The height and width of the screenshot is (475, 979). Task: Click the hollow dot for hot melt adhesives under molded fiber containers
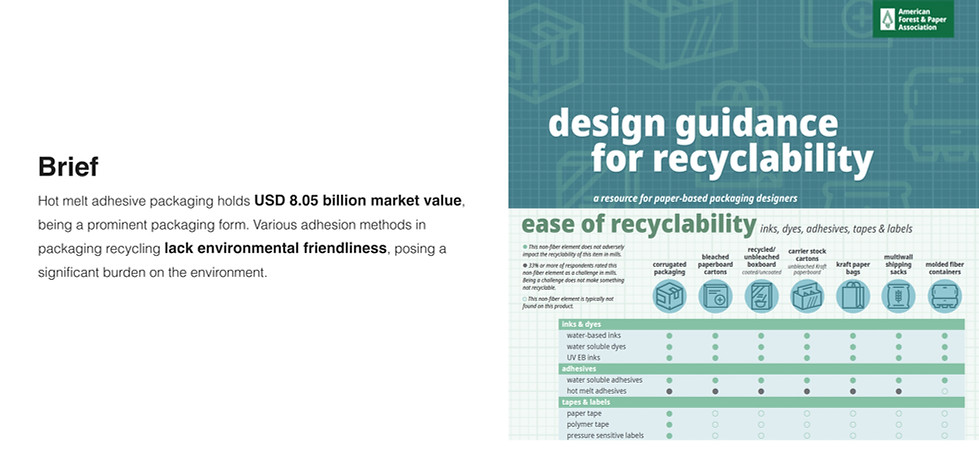945,391
